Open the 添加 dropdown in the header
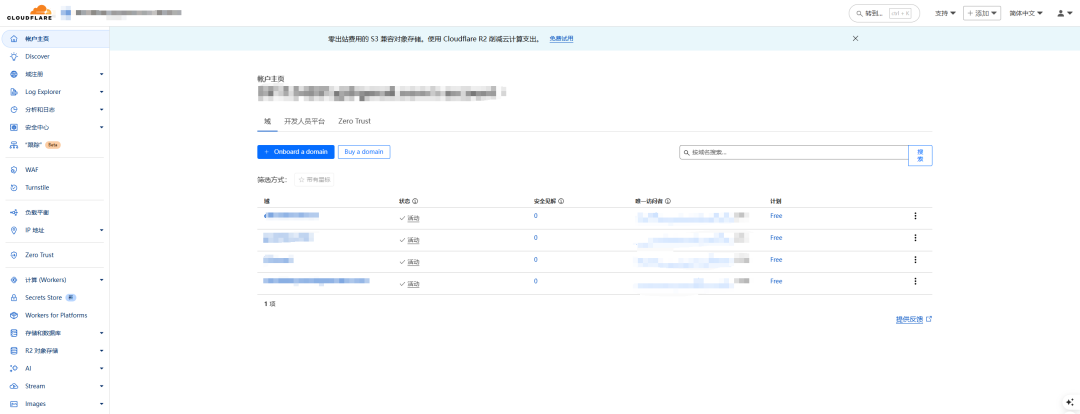Image resolution: width=1080 pixels, height=414 pixels. pyautogui.click(x=981, y=14)
